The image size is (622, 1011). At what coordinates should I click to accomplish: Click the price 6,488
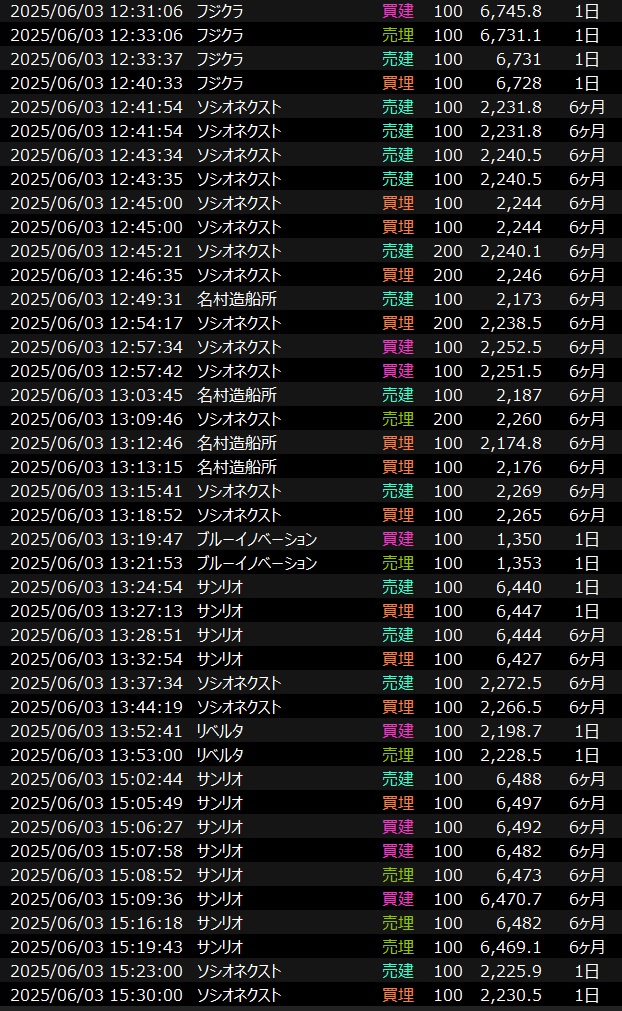pyautogui.click(x=518, y=780)
